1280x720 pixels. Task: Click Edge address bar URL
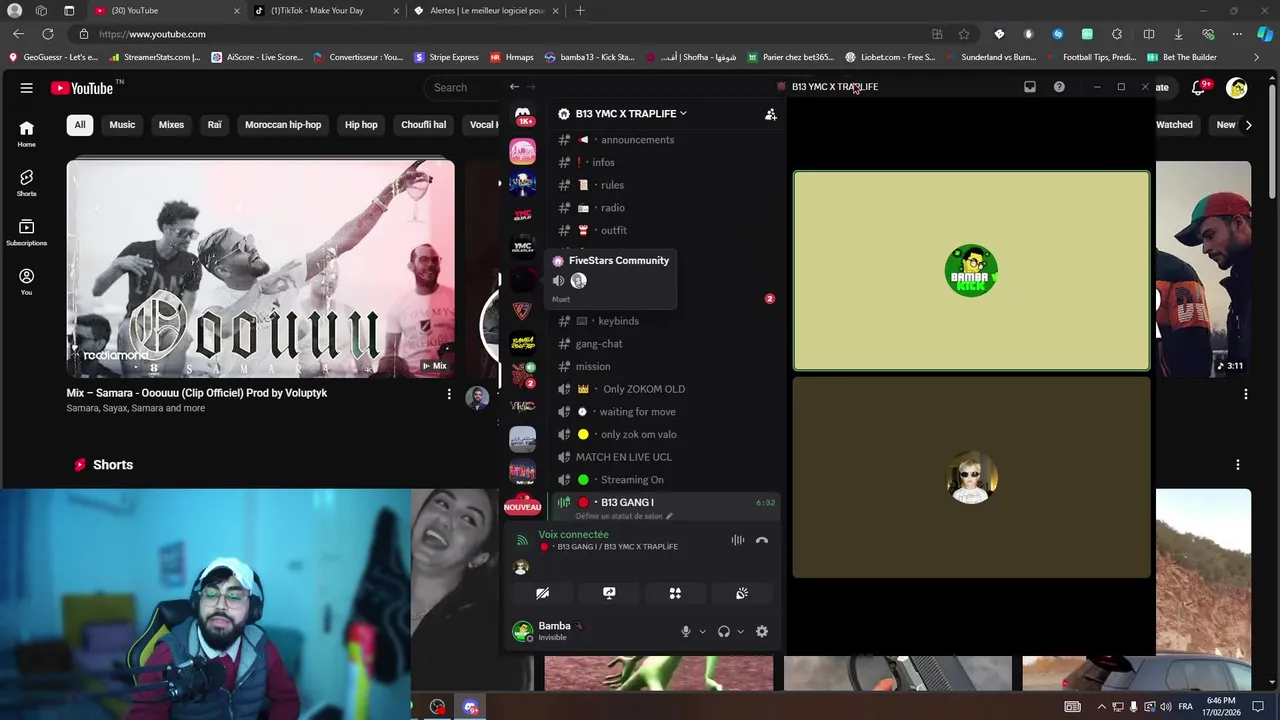[152, 34]
